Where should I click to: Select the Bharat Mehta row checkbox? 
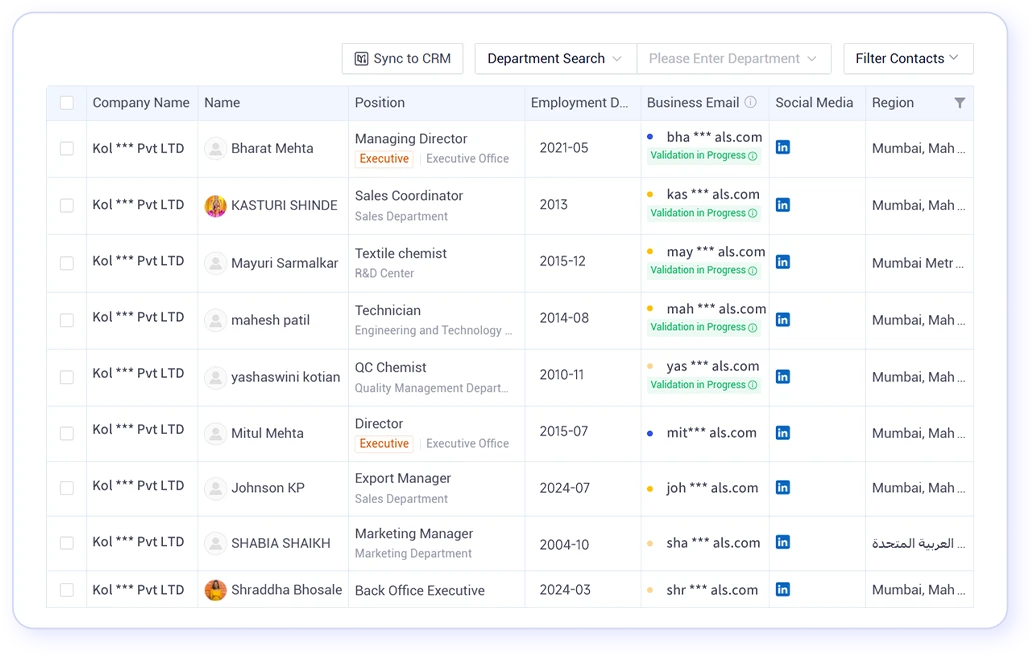[67, 149]
